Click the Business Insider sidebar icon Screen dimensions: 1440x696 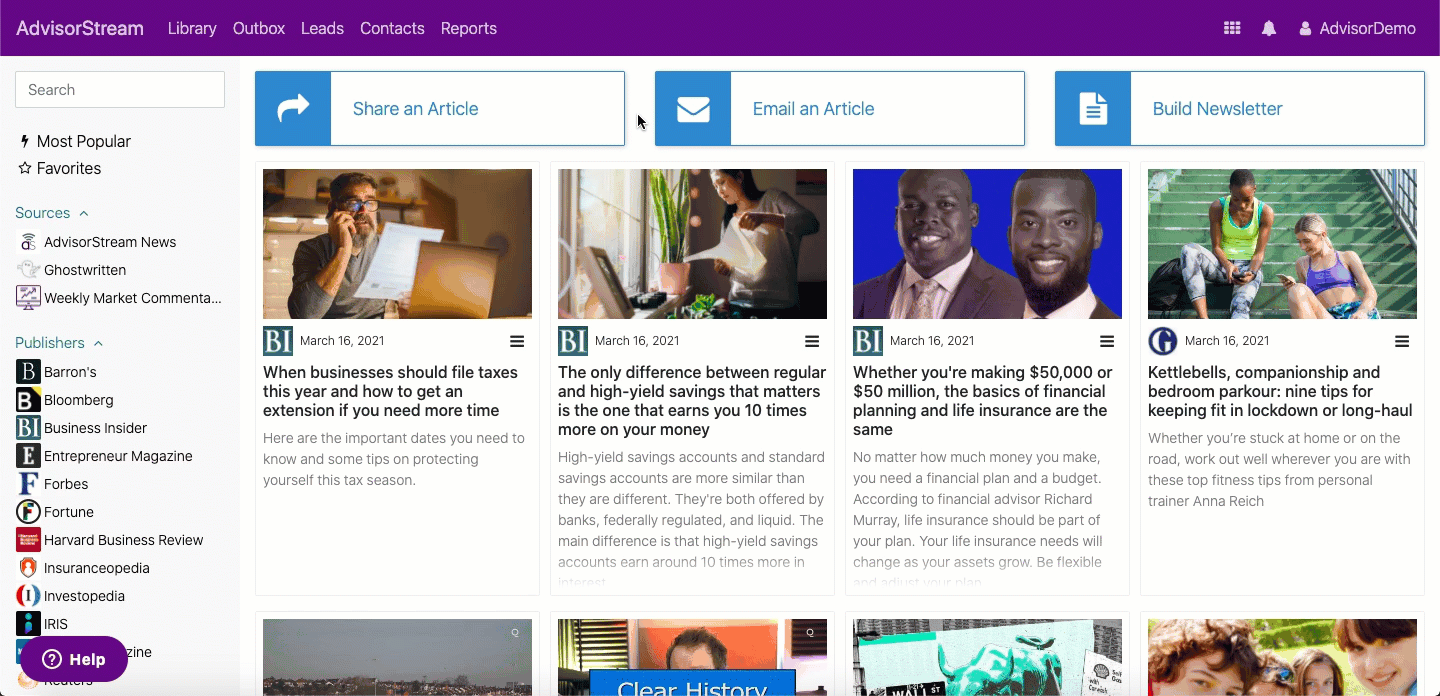click(28, 428)
